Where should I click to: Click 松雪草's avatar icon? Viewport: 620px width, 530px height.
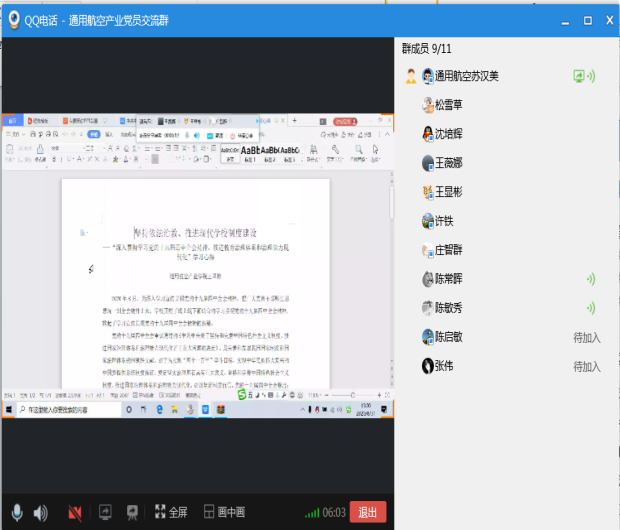click(x=427, y=105)
